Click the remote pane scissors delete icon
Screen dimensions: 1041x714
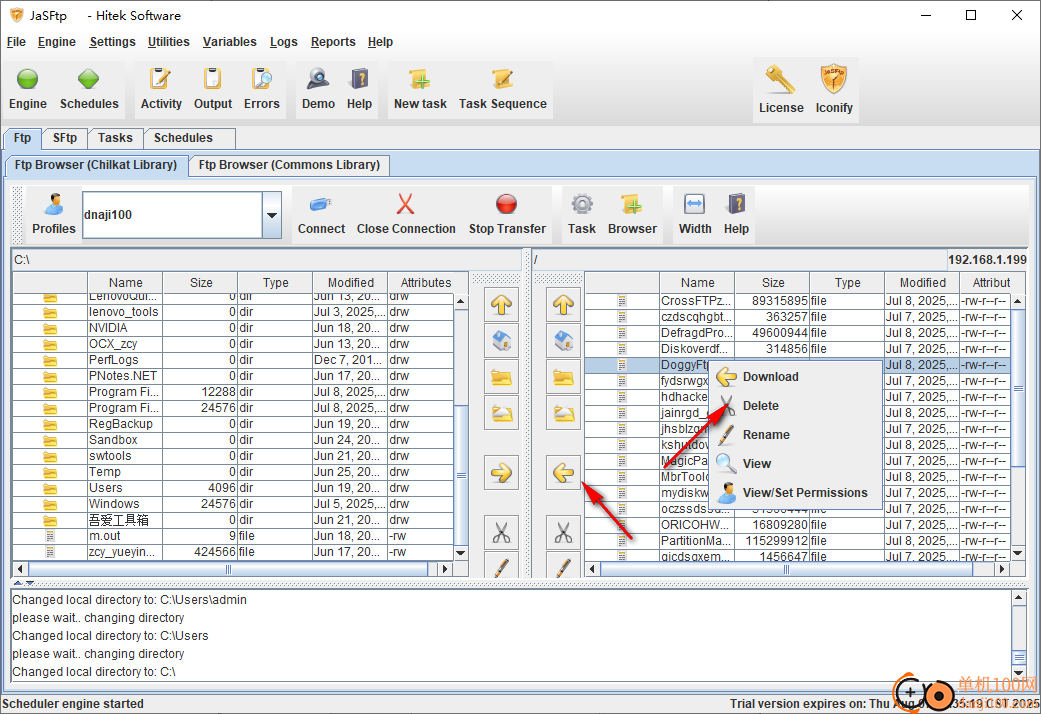tap(563, 532)
